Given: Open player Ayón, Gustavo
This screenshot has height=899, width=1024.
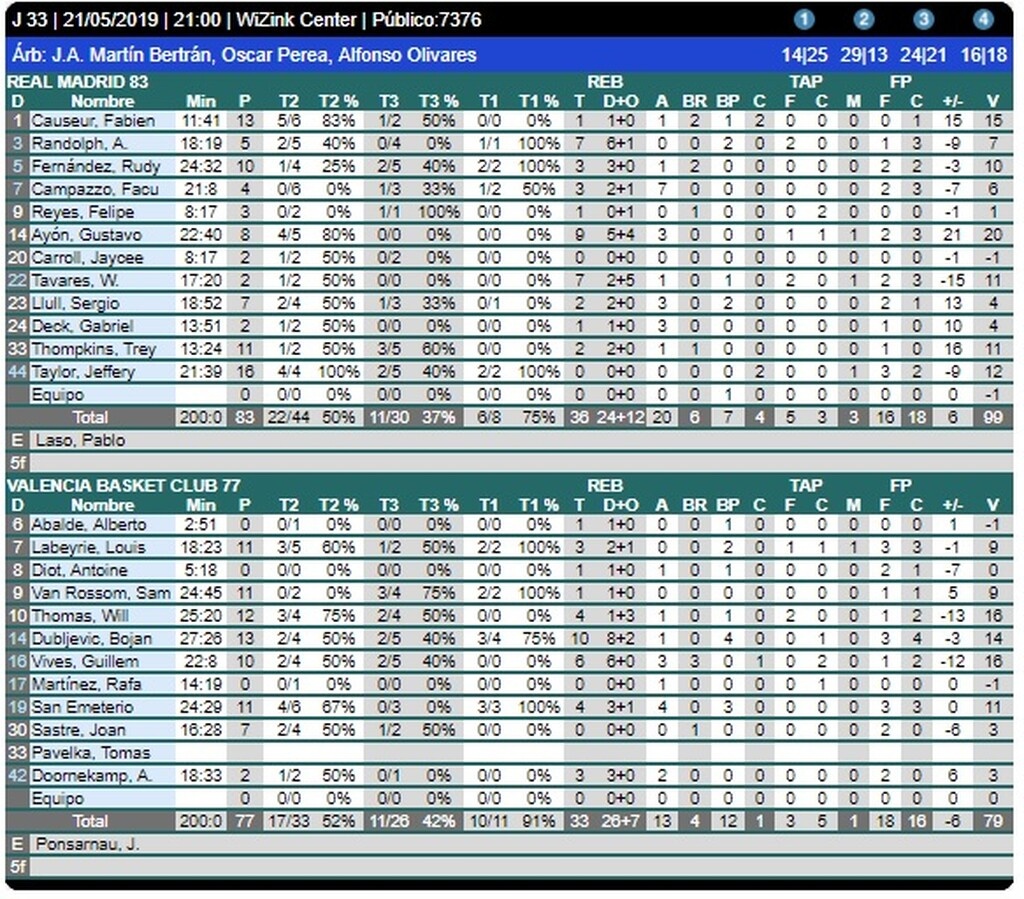Looking at the screenshot, I should 86,235.
